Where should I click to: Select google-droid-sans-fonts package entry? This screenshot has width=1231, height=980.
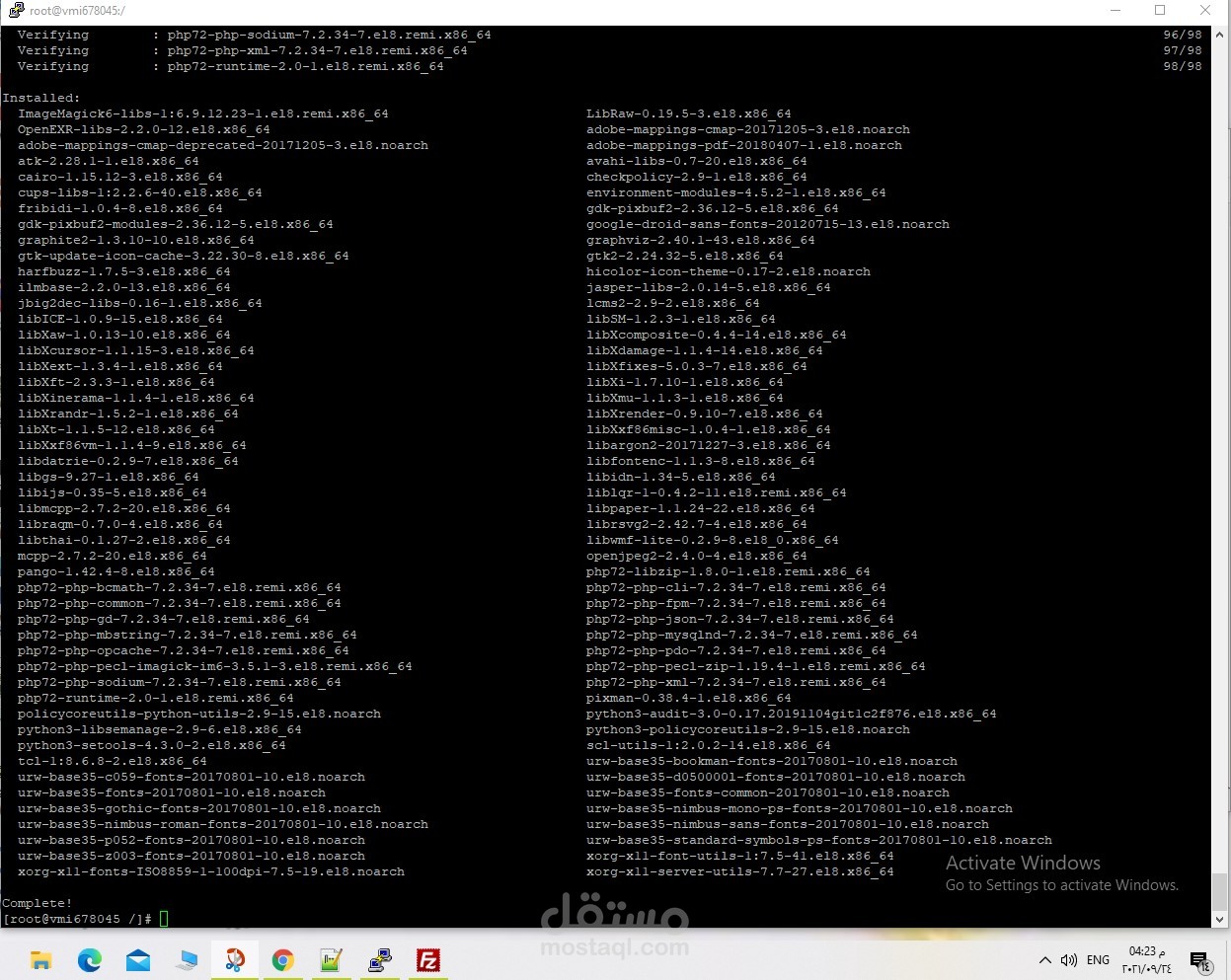(x=768, y=224)
